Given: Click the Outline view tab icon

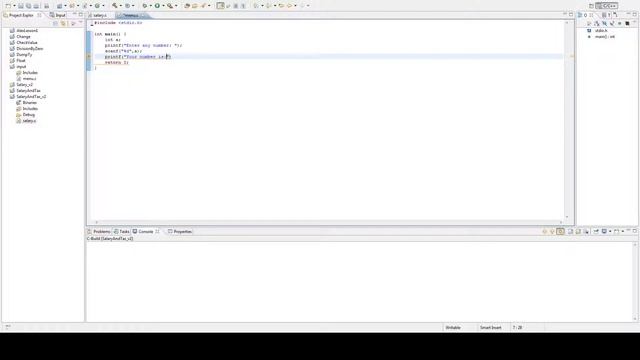Looking at the screenshot, I should [x=580, y=15].
